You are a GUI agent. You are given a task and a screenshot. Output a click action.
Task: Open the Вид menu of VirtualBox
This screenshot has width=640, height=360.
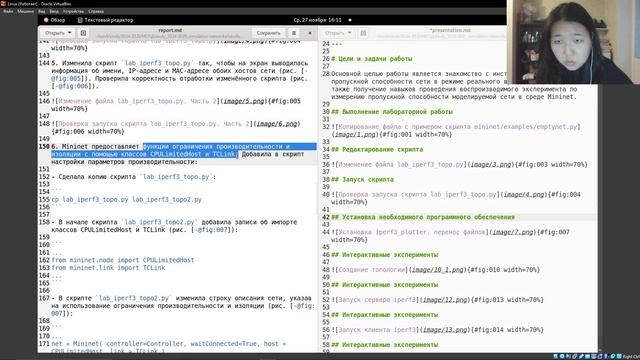pos(42,11)
